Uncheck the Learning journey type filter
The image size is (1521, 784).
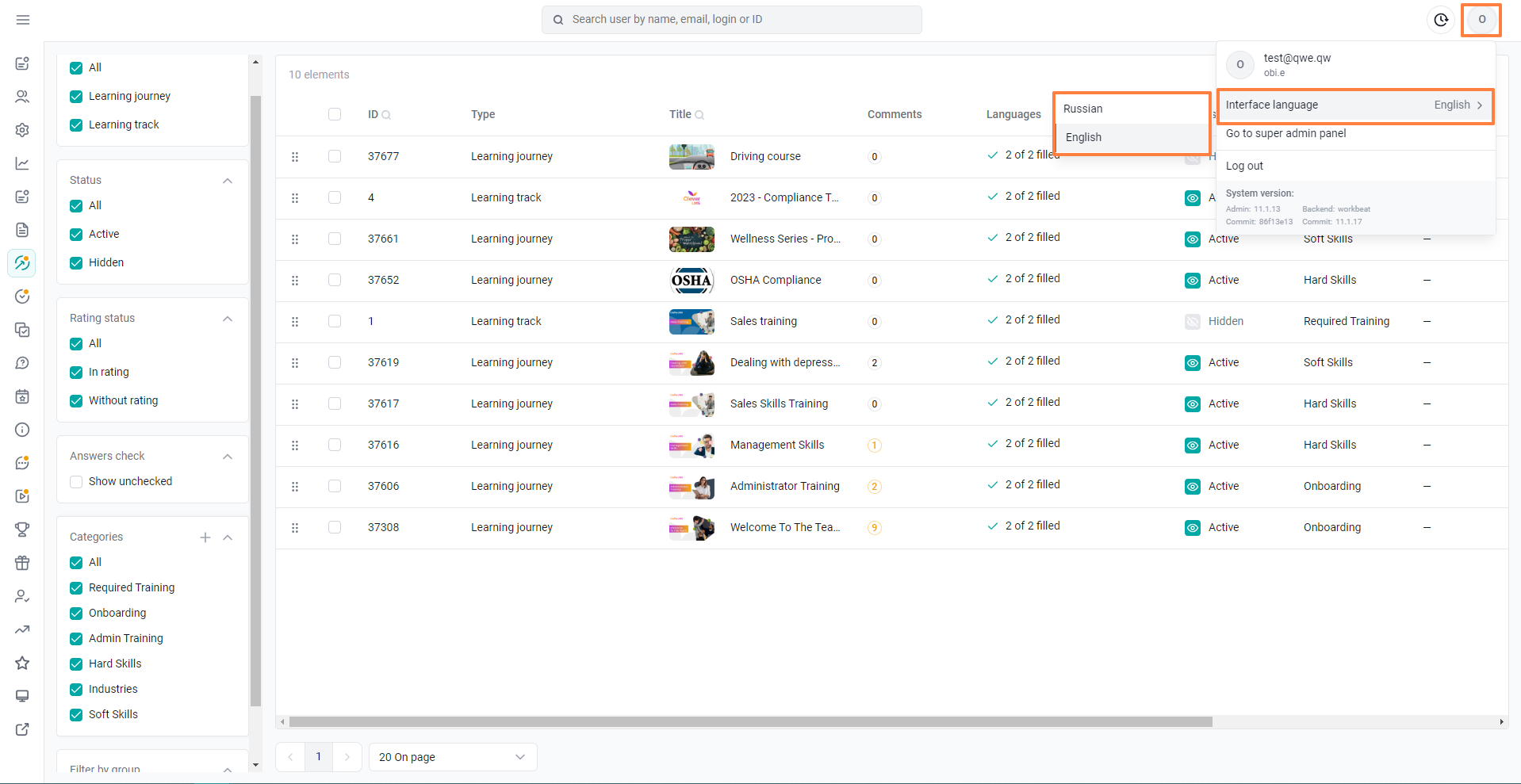tap(76, 97)
